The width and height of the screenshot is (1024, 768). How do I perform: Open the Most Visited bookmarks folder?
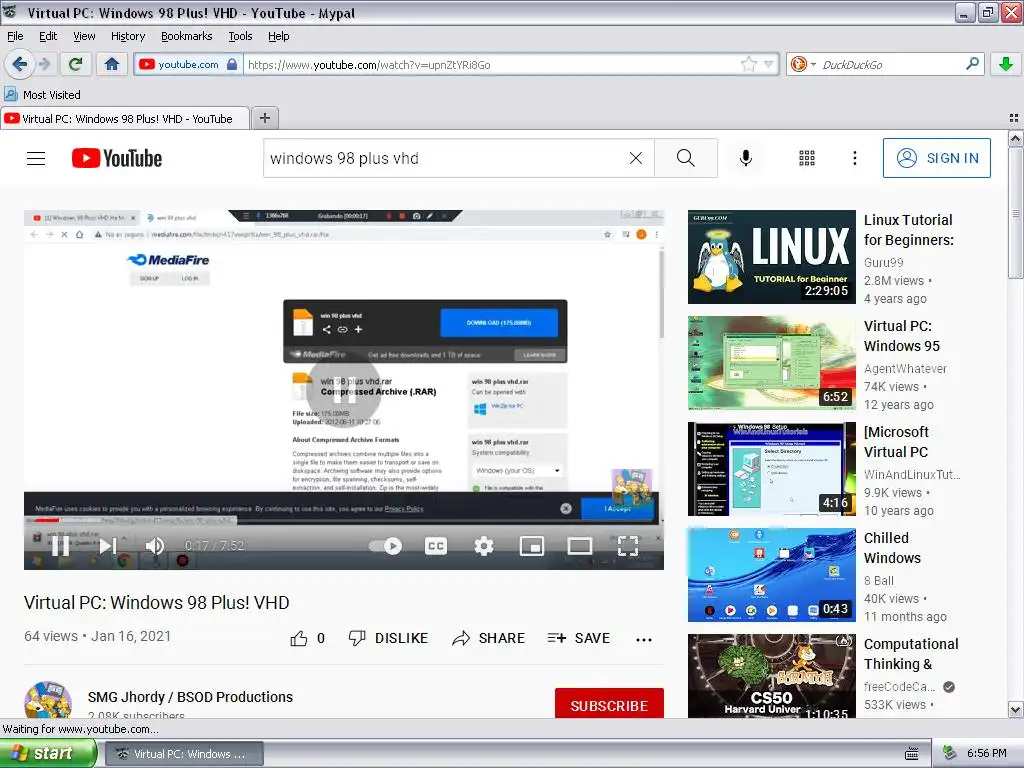pos(43,95)
